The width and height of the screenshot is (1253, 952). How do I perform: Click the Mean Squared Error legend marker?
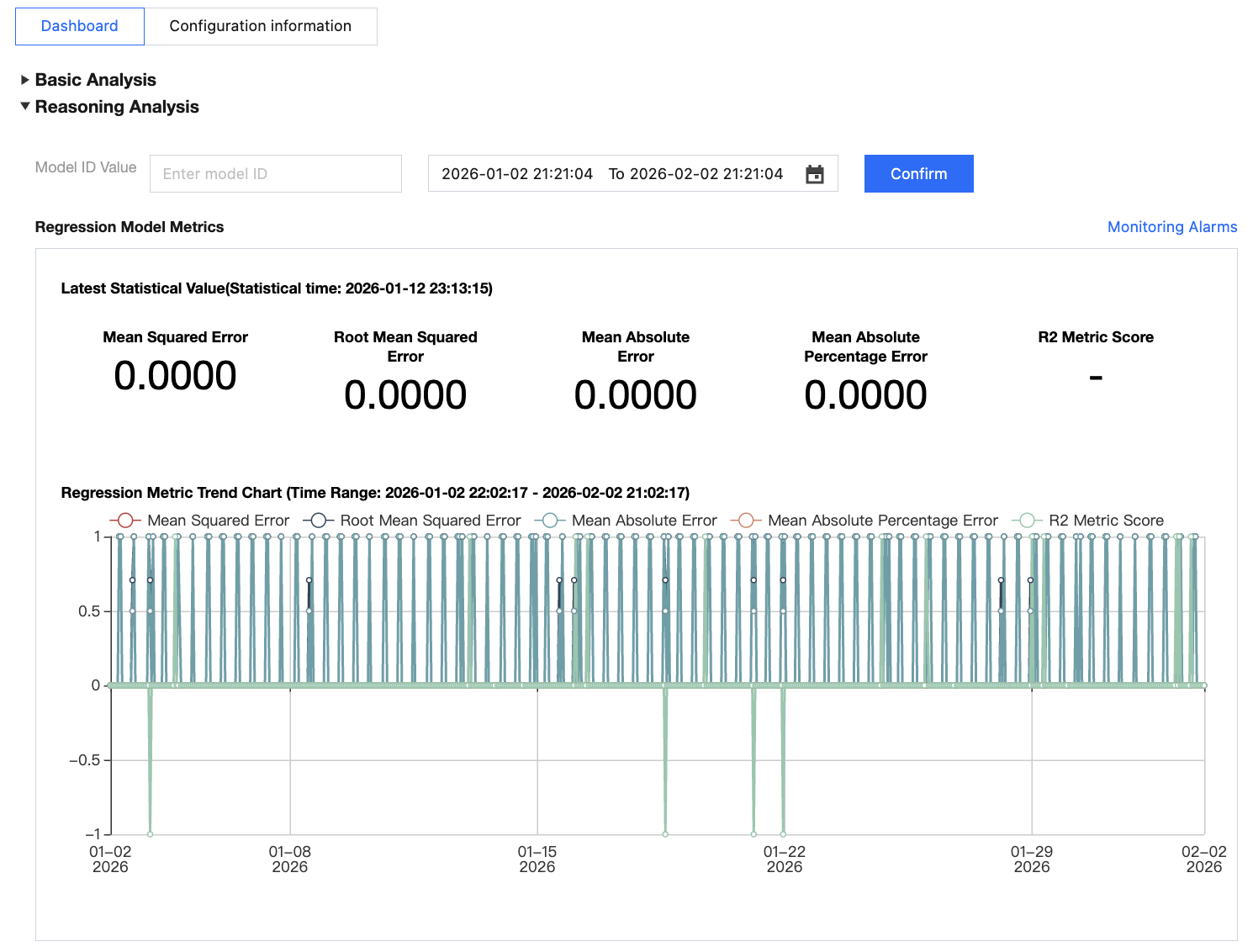tap(124, 521)
